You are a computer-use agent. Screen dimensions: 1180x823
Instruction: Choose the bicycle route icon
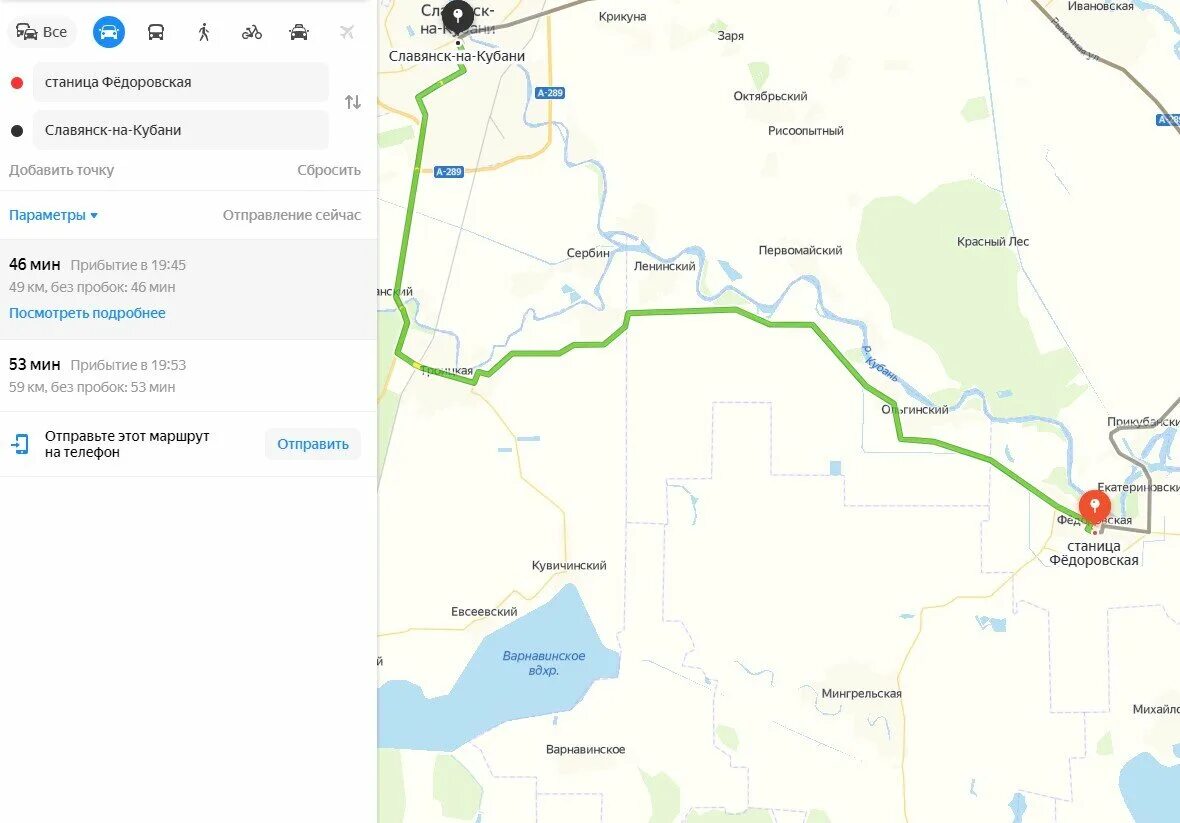click(x=251, y=32)
